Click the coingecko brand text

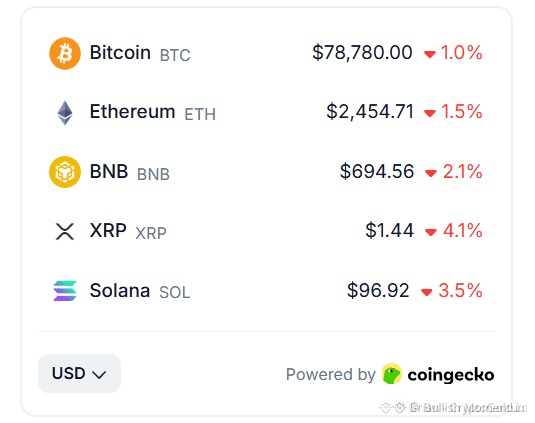coord(451,375)
